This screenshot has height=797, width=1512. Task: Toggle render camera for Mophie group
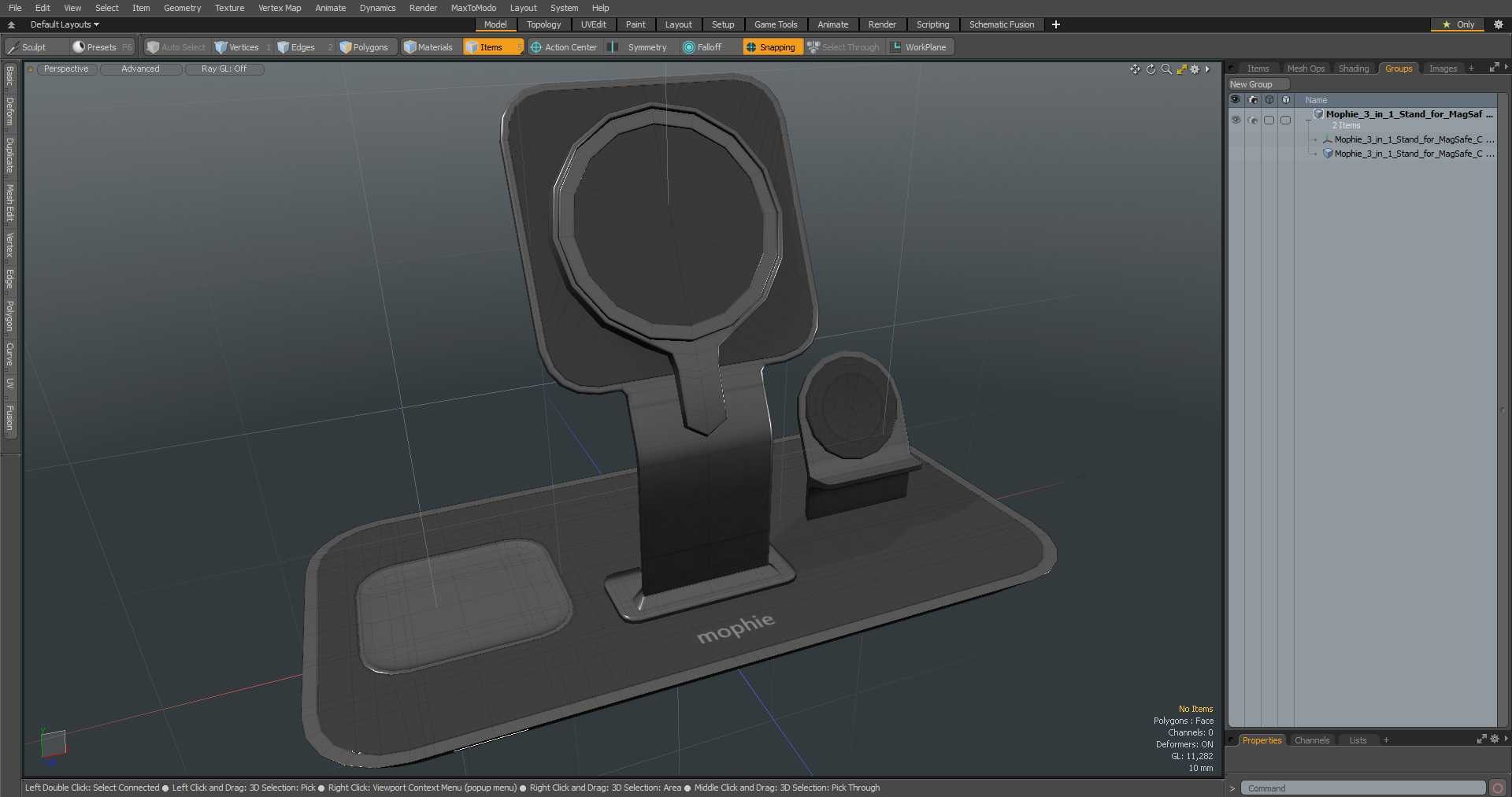[x=1253, y=120]
